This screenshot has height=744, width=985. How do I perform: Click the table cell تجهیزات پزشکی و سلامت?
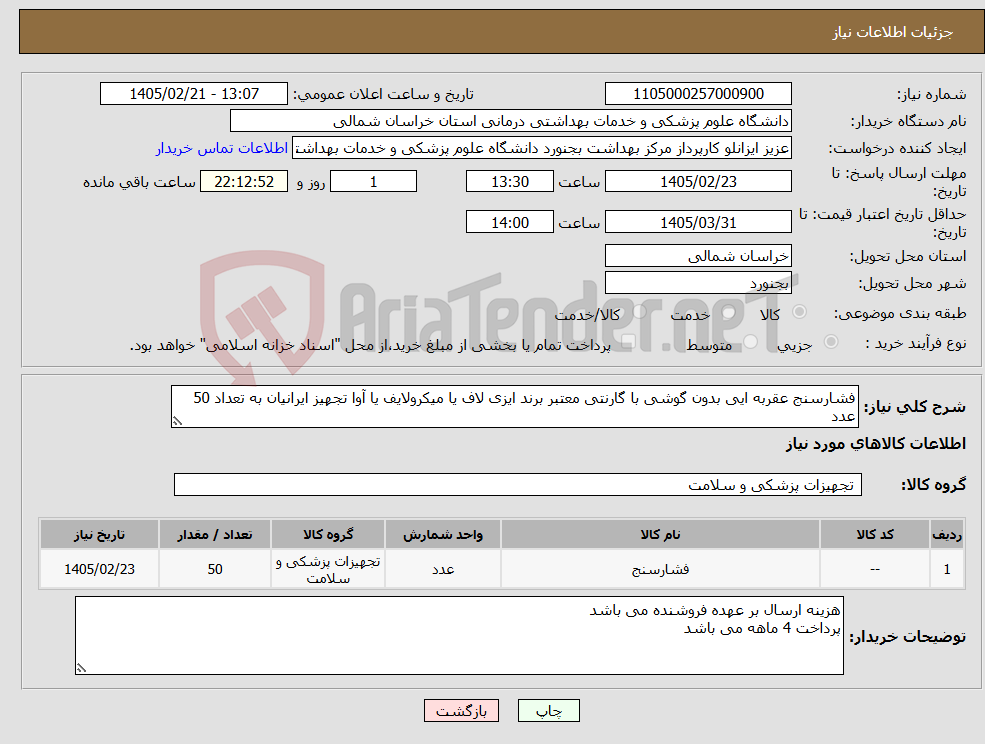328,569
